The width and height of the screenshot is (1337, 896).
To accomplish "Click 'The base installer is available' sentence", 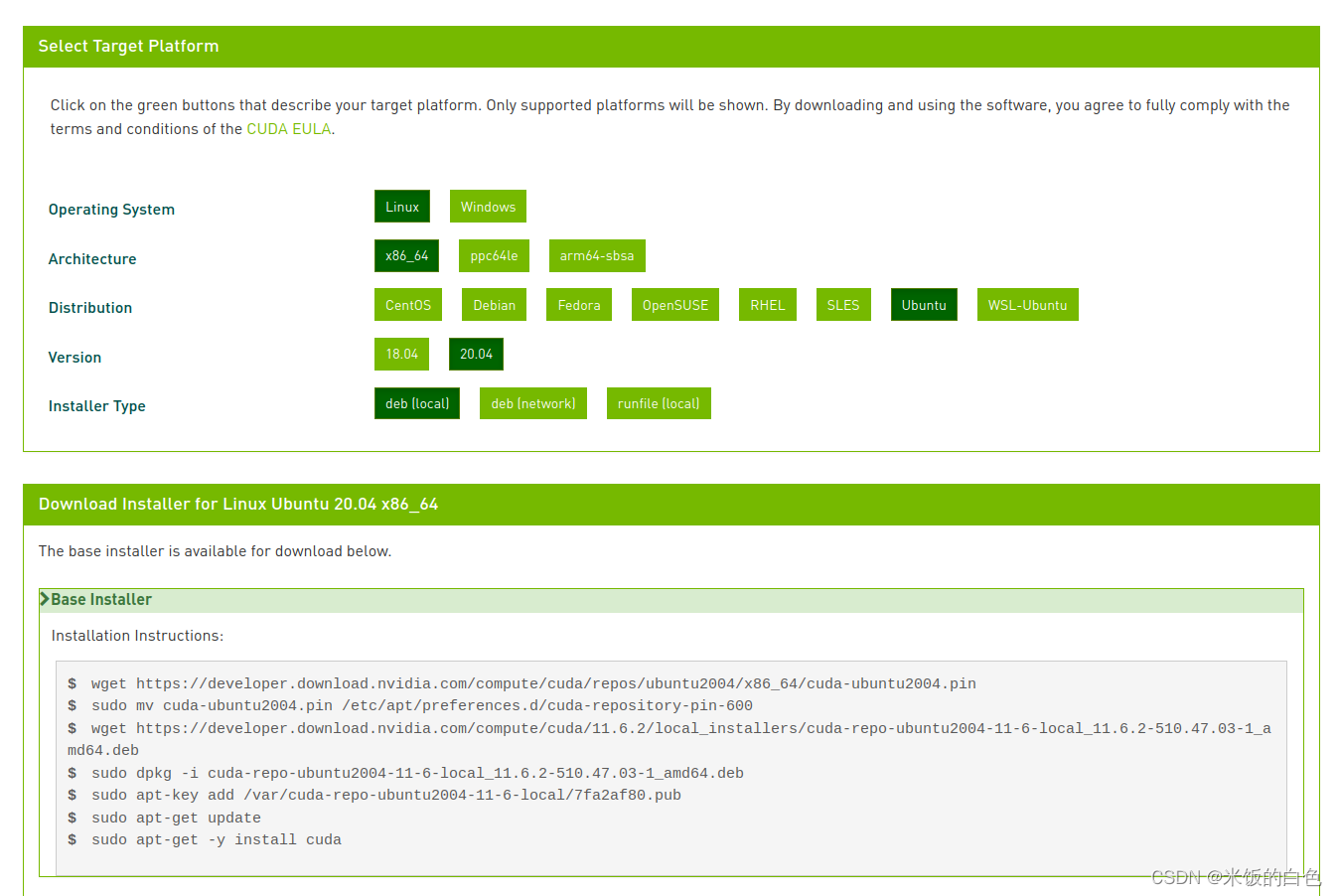I will pyautogui.click(x=215, y=551).
